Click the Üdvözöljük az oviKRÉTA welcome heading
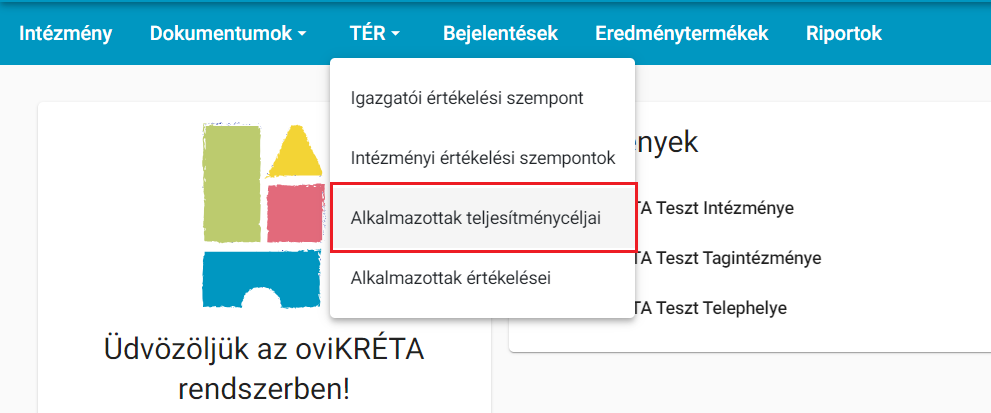The image size is (991, 413). tap(264, 350)
